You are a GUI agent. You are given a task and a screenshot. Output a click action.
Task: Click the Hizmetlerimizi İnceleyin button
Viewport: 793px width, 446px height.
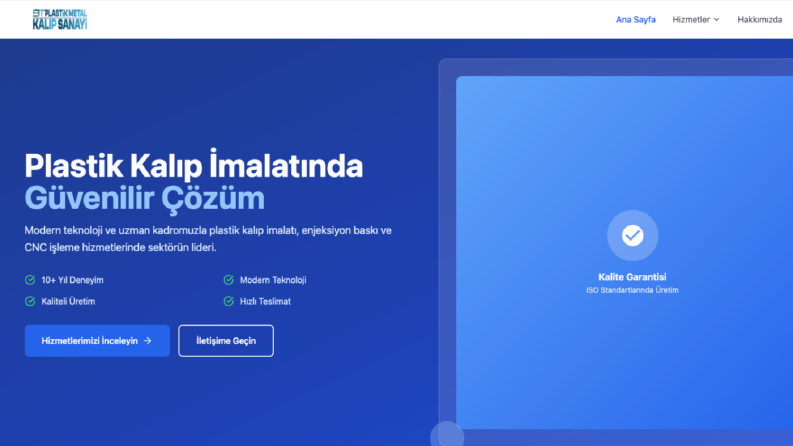click(97, 341)
